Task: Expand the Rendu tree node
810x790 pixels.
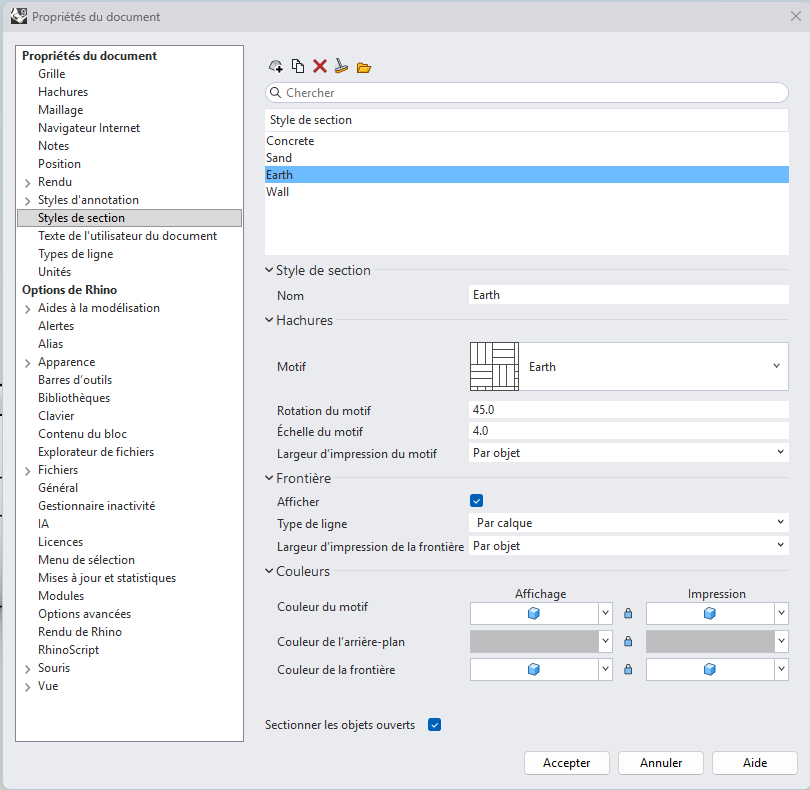Action: pyautogui.click(x=28, y=183)
